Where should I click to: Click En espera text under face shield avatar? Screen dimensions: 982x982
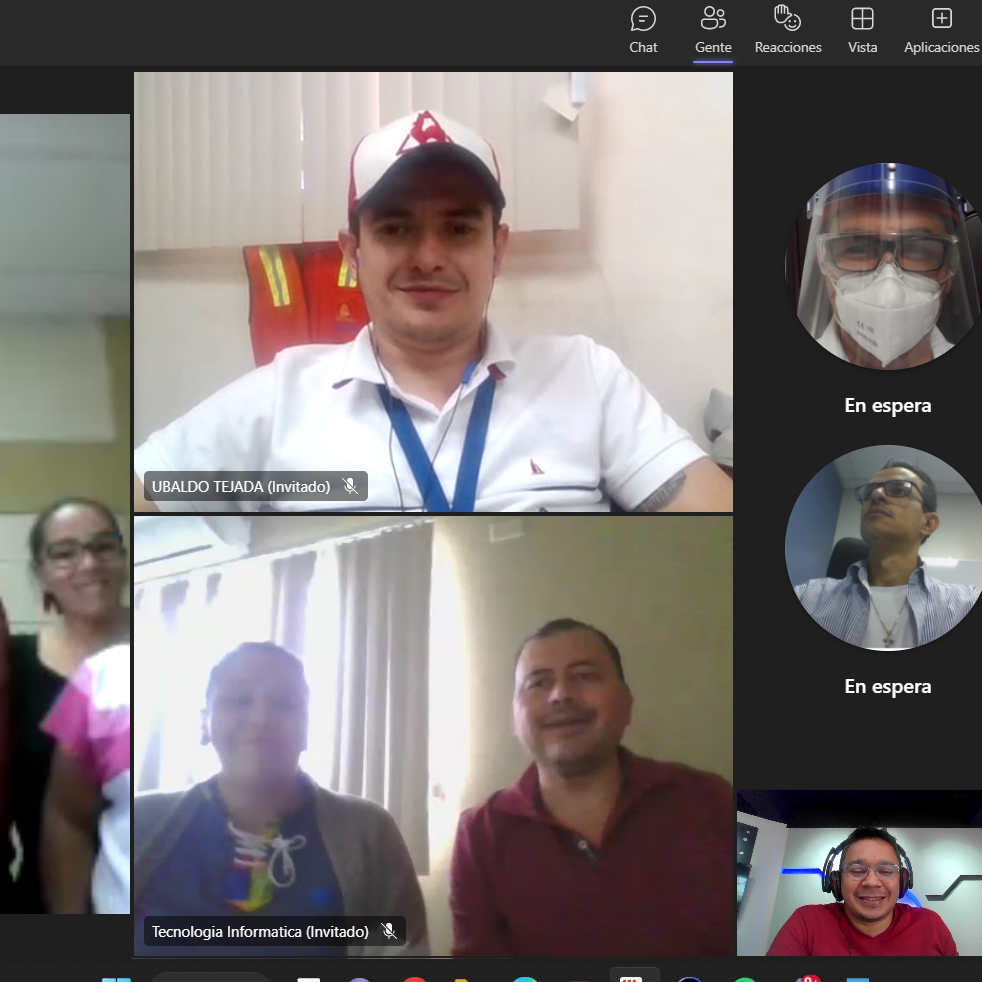(887, 405)
